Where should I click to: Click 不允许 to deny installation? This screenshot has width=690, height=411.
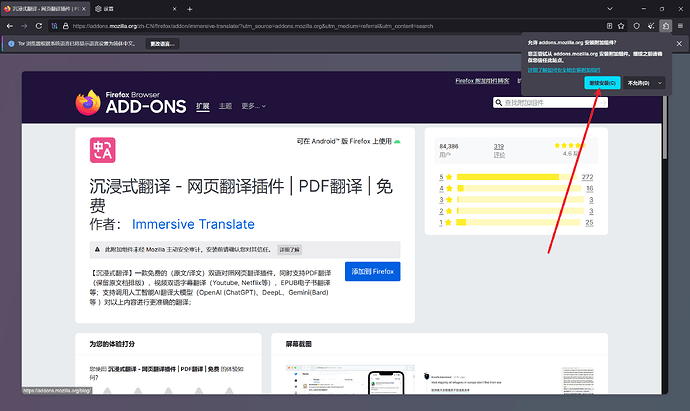[639, 83]
